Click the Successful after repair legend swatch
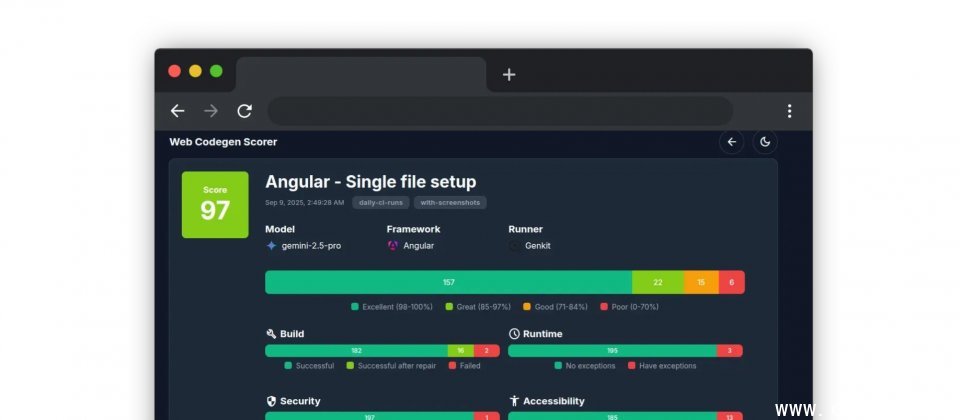 (350, 366)
